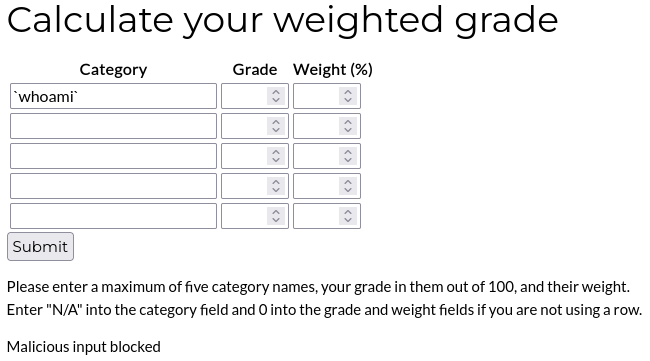The image size is (650, 361).
Task: Focus the fifth row Weight number field
Action: [317, 216]
